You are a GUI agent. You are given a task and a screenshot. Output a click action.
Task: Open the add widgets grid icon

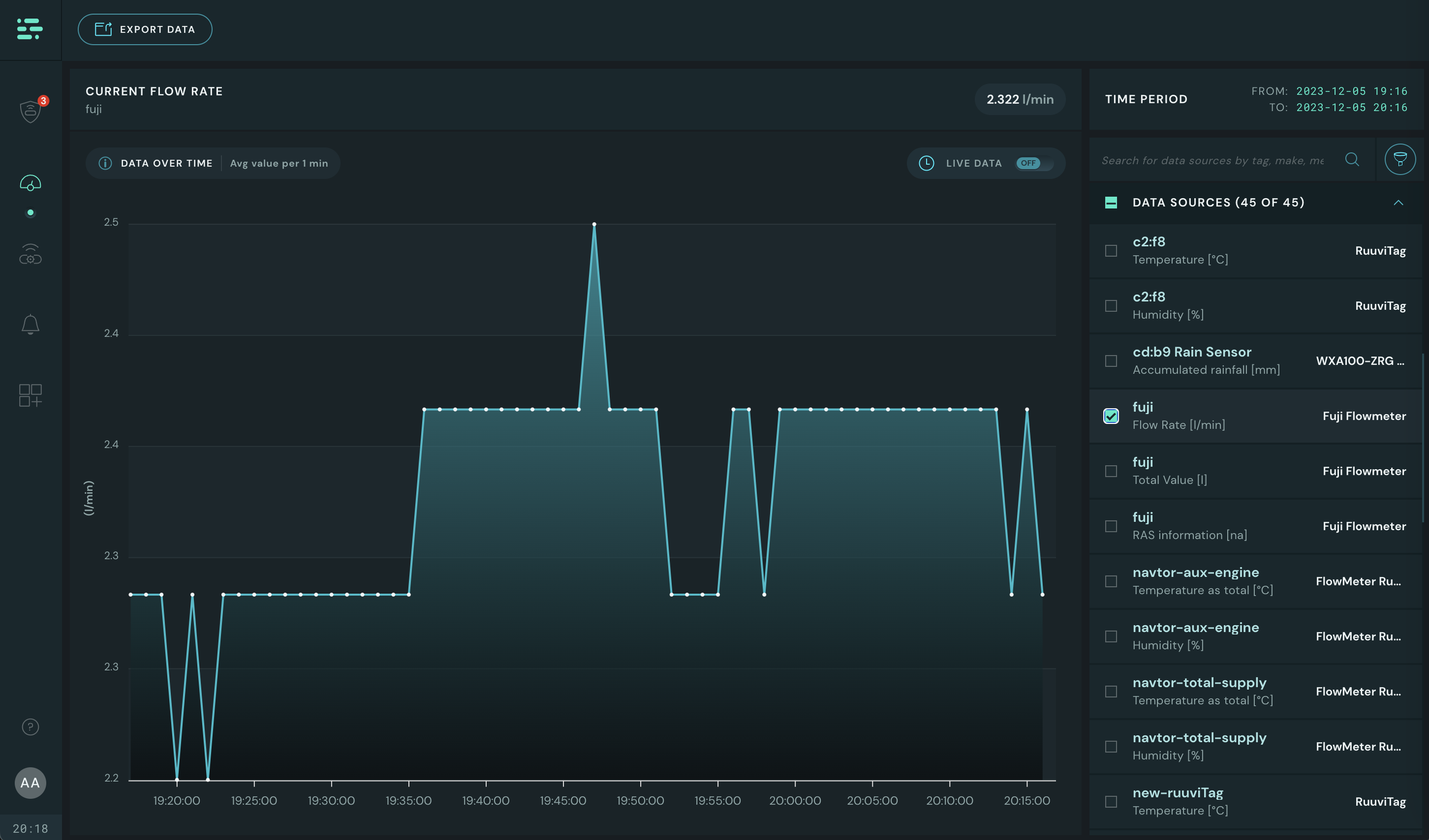pyautogui.click(x=30, y=395)
